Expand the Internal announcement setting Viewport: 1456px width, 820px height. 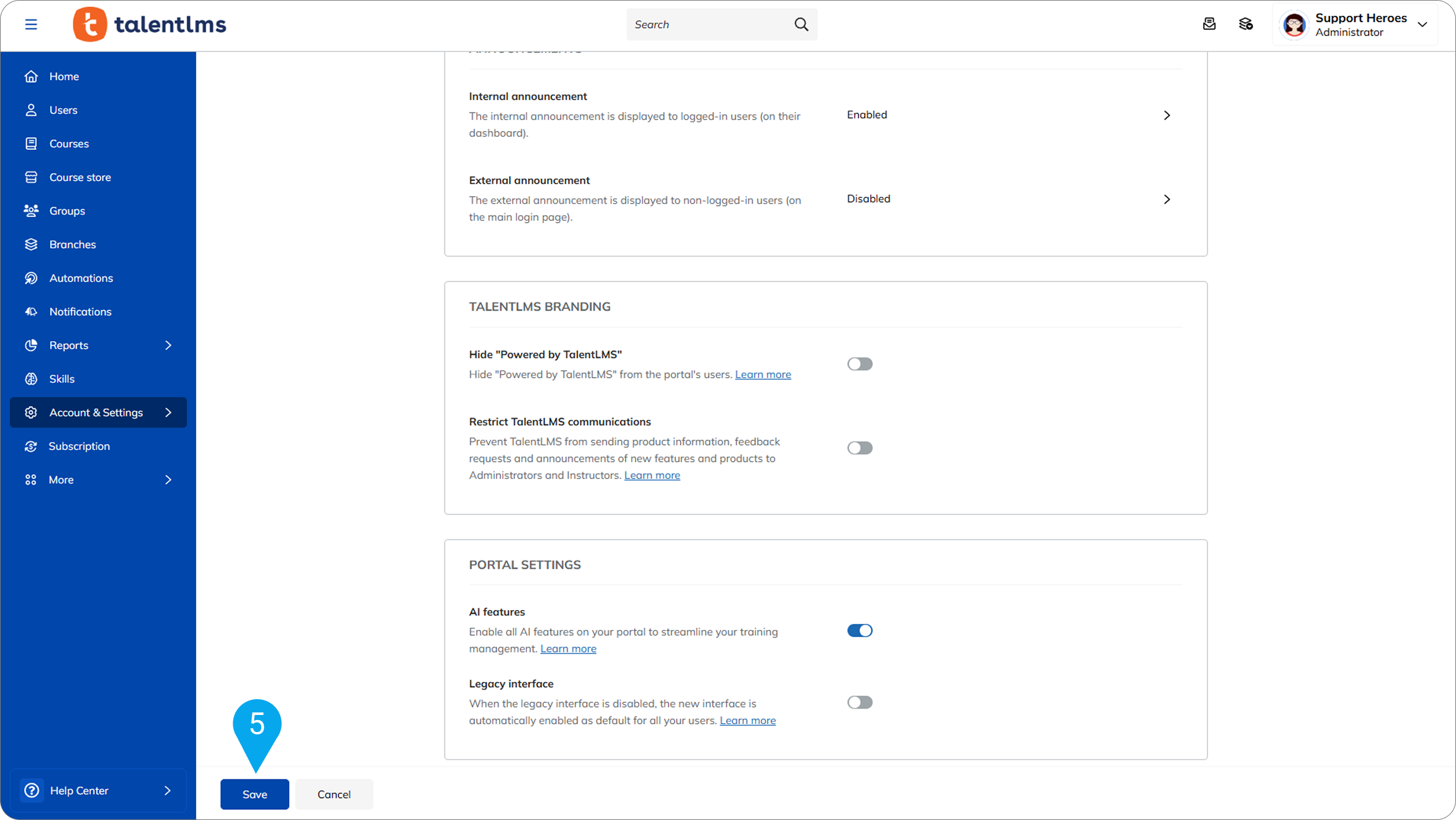point(1166,115)
